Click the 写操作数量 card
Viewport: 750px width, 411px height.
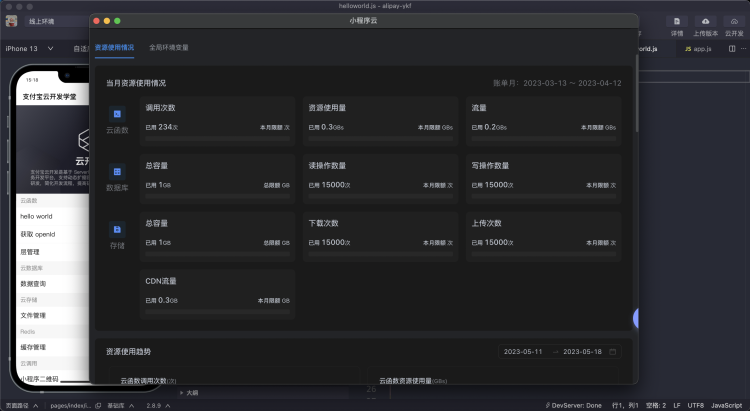point(544,179)
